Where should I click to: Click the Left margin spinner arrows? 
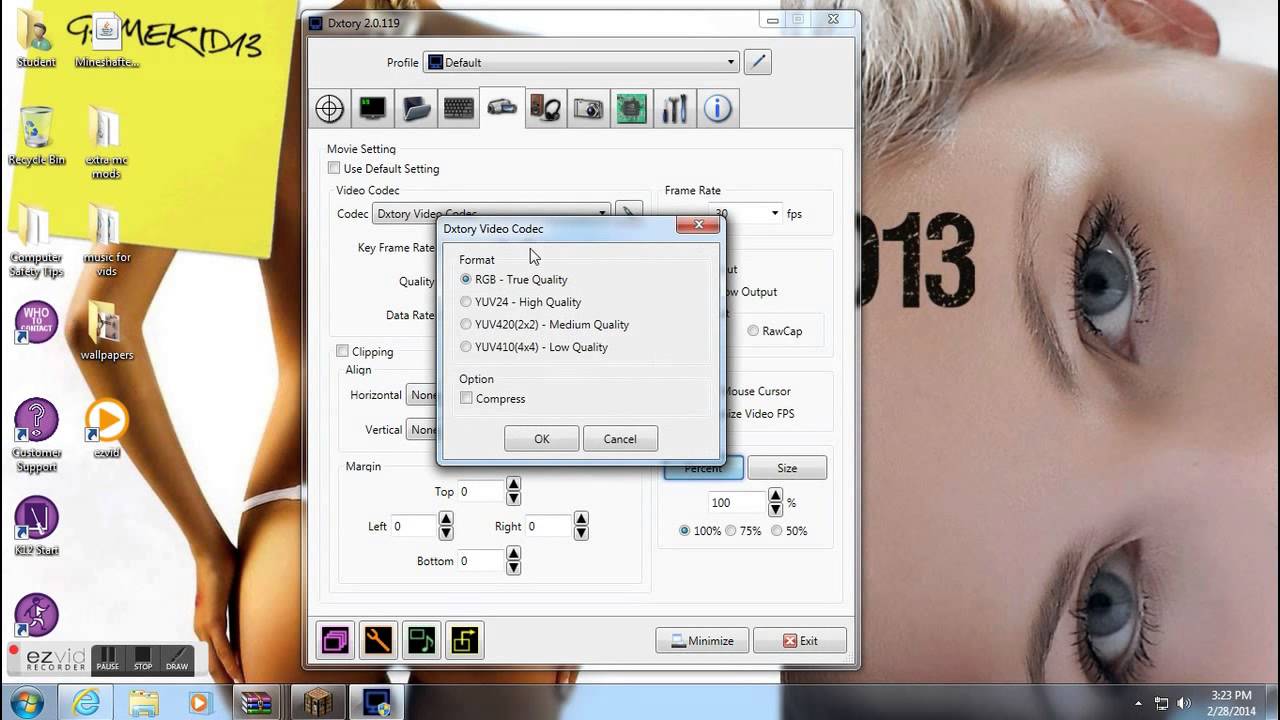tap(446, 526)
